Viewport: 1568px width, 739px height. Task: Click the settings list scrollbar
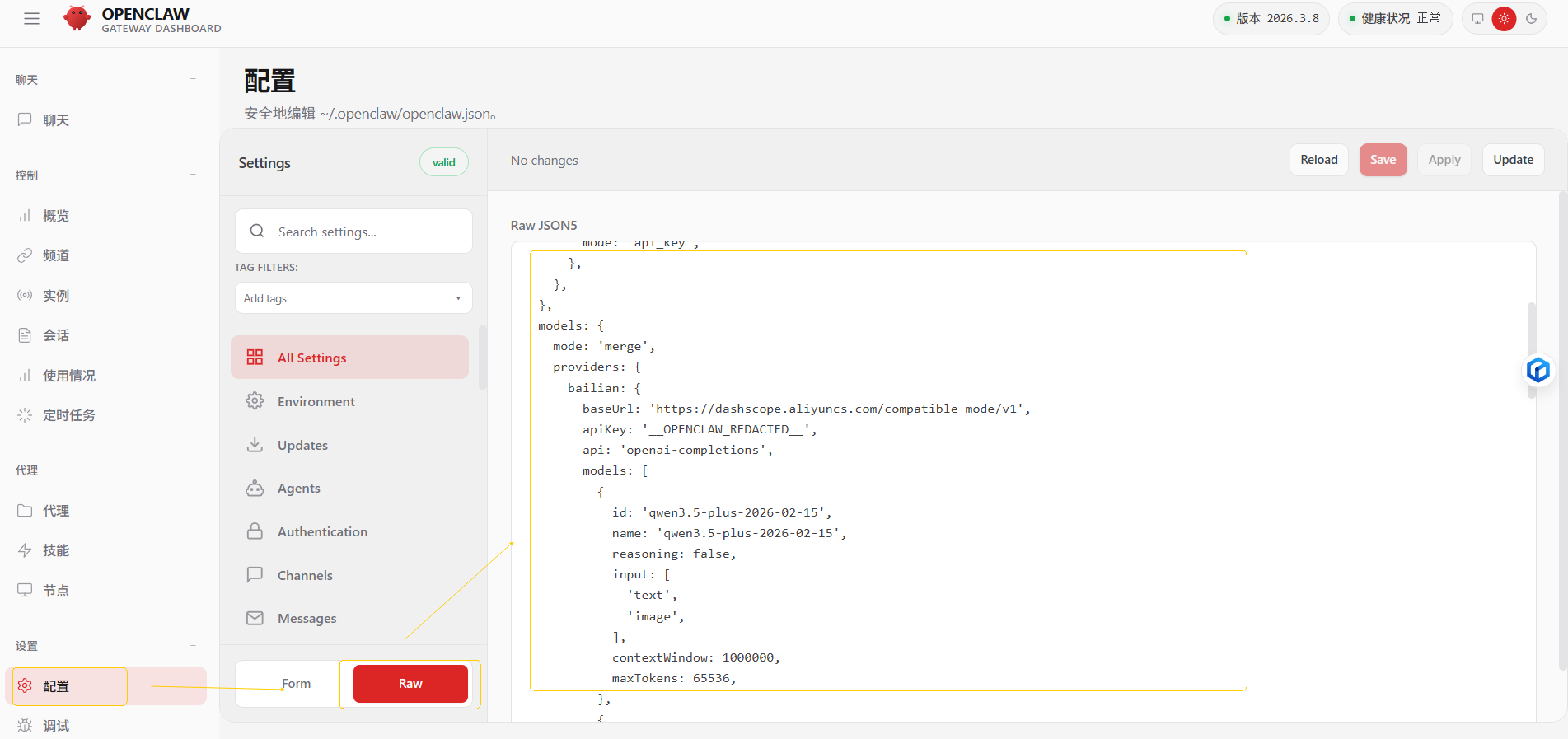pos(482,357)
